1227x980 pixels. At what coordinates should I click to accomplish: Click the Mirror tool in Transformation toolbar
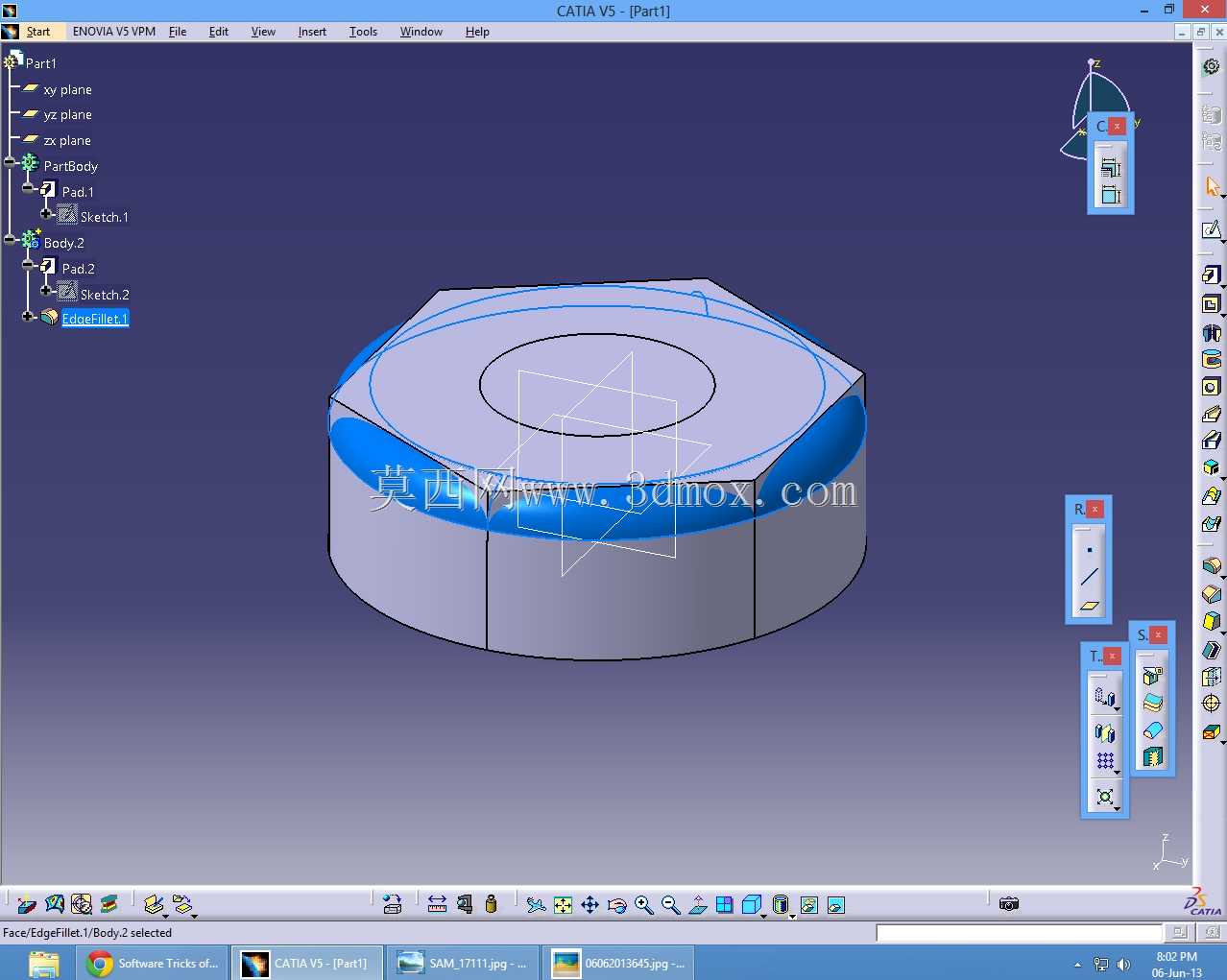1105,733
